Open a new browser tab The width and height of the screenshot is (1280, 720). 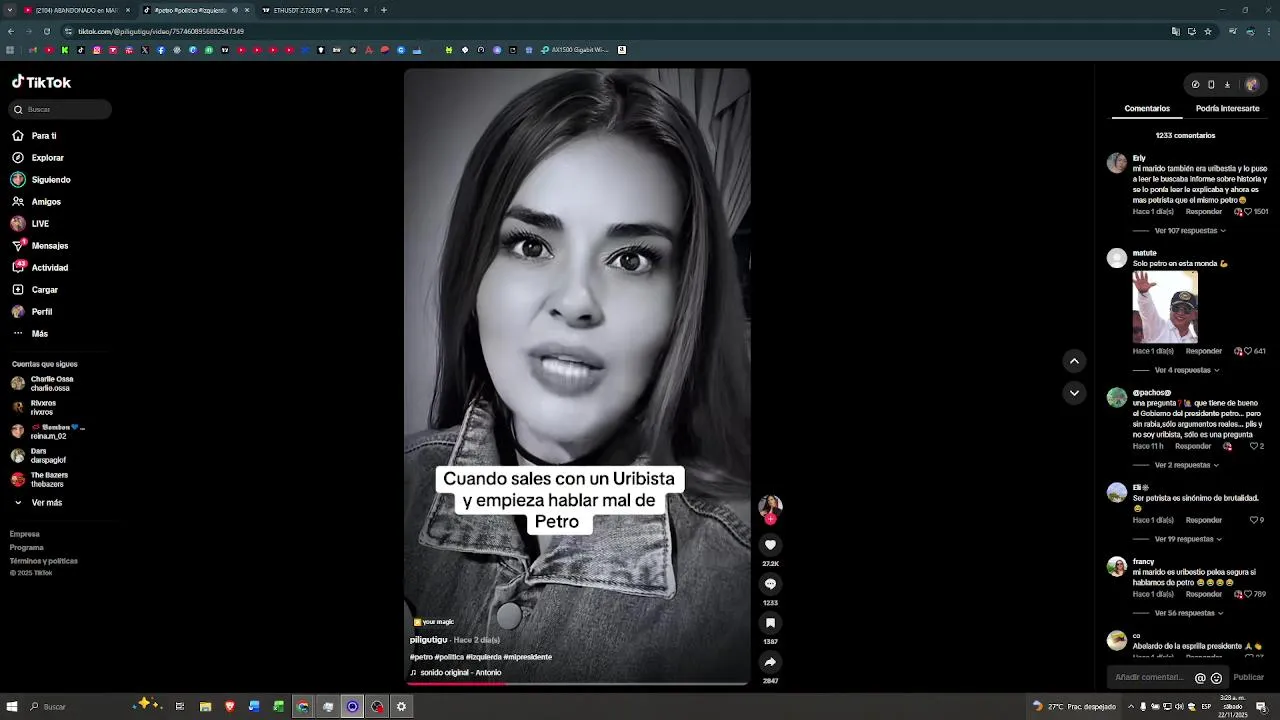point(384,10)
